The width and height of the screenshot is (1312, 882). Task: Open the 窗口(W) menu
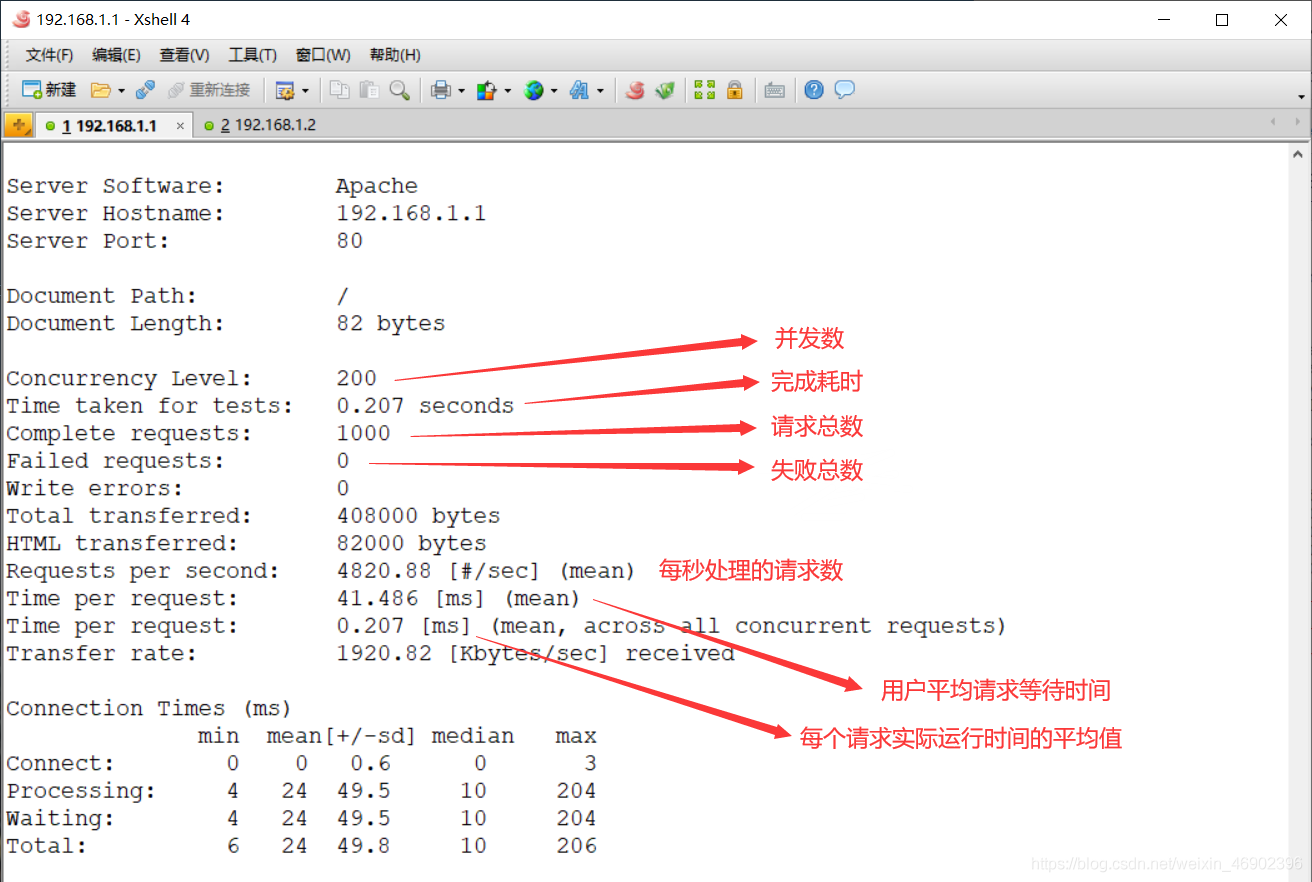click(x=323, y=55)
